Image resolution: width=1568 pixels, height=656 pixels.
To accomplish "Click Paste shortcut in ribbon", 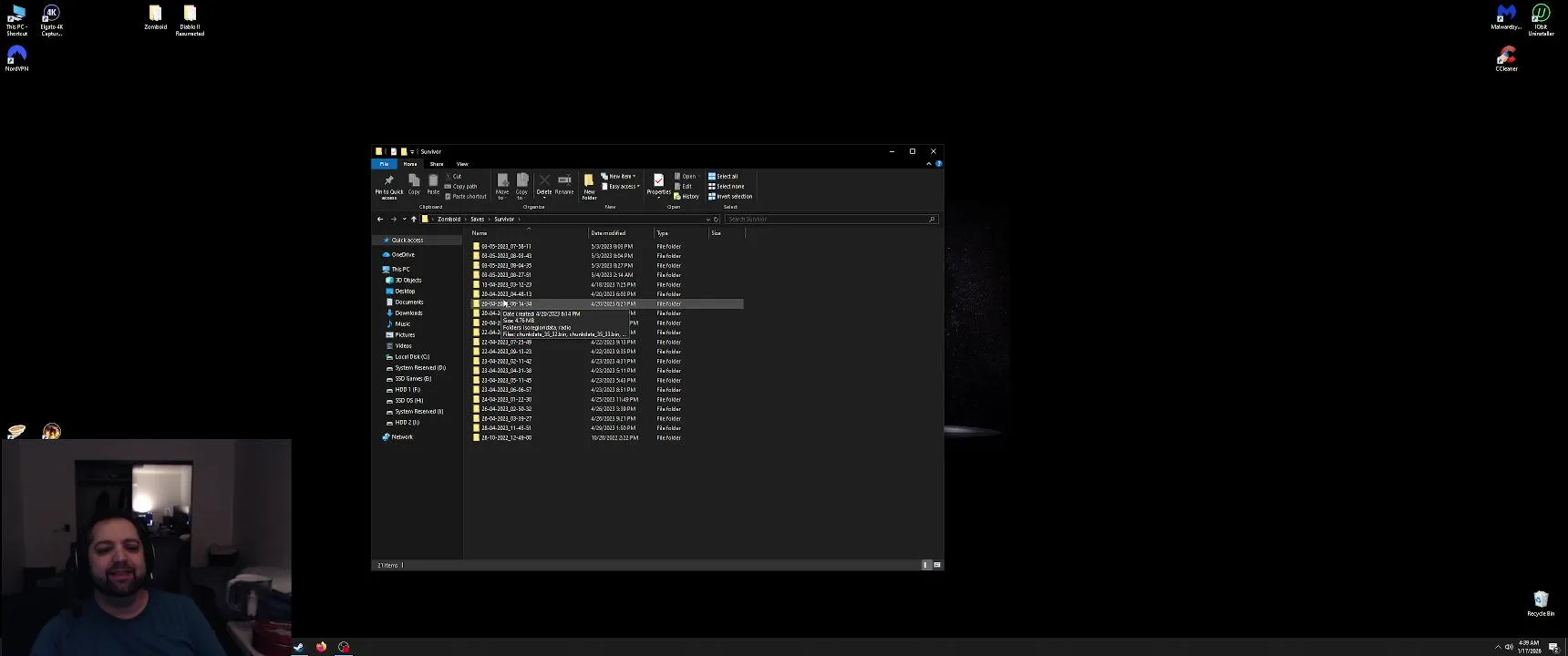I will (466, 197).
